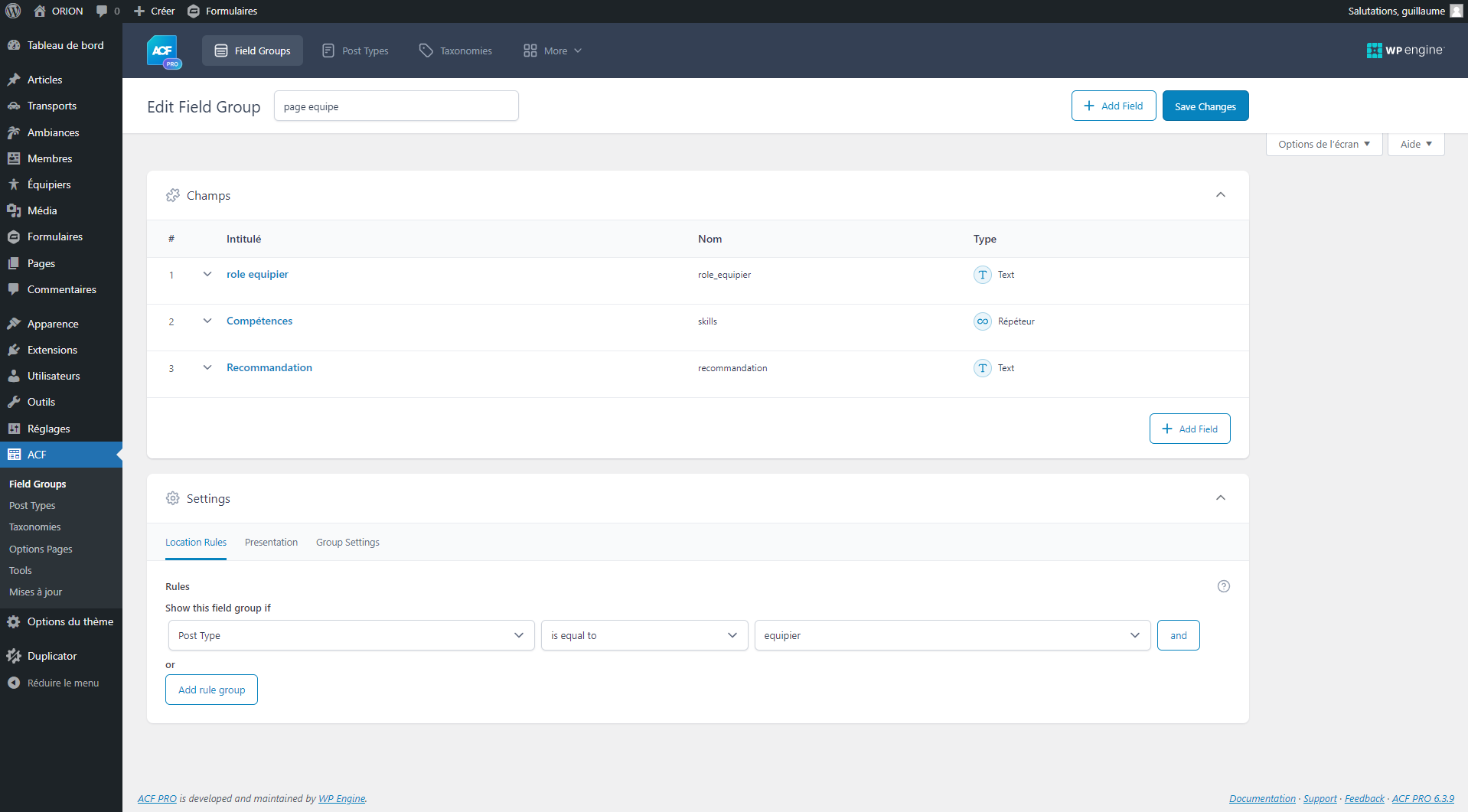Open the More menu in ACF navigation
This screenshot has height=812, width=1468.
(553, 51)
